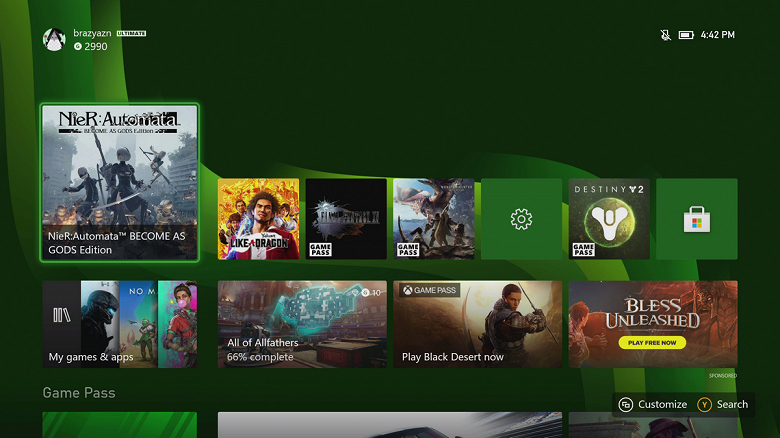780x438 pixels.
Task: View All of Allfathers achievement progress
Action: pos(302,324)
